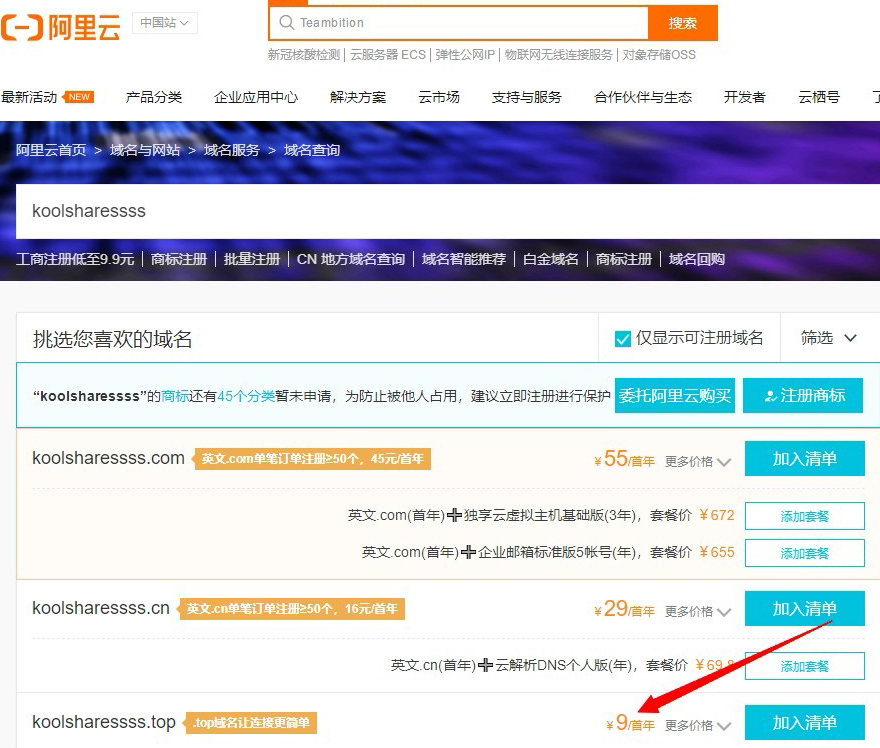Screen dimensions: 880x748
Task: Click the orange 搜索 button
Action: point(682,23)
